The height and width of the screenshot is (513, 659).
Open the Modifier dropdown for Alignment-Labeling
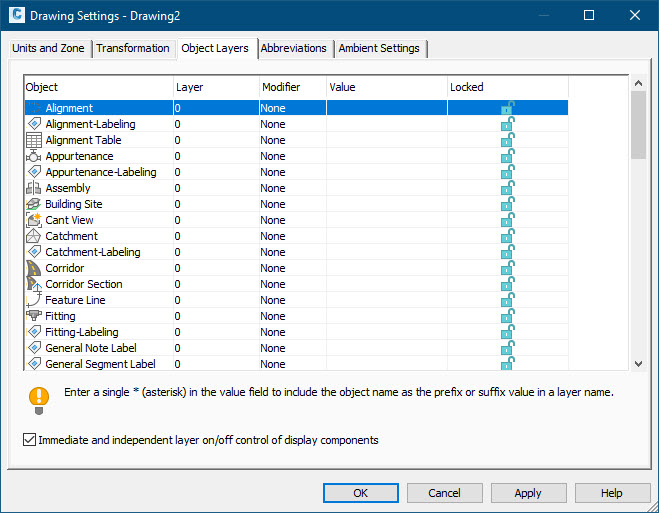point(293,124)
